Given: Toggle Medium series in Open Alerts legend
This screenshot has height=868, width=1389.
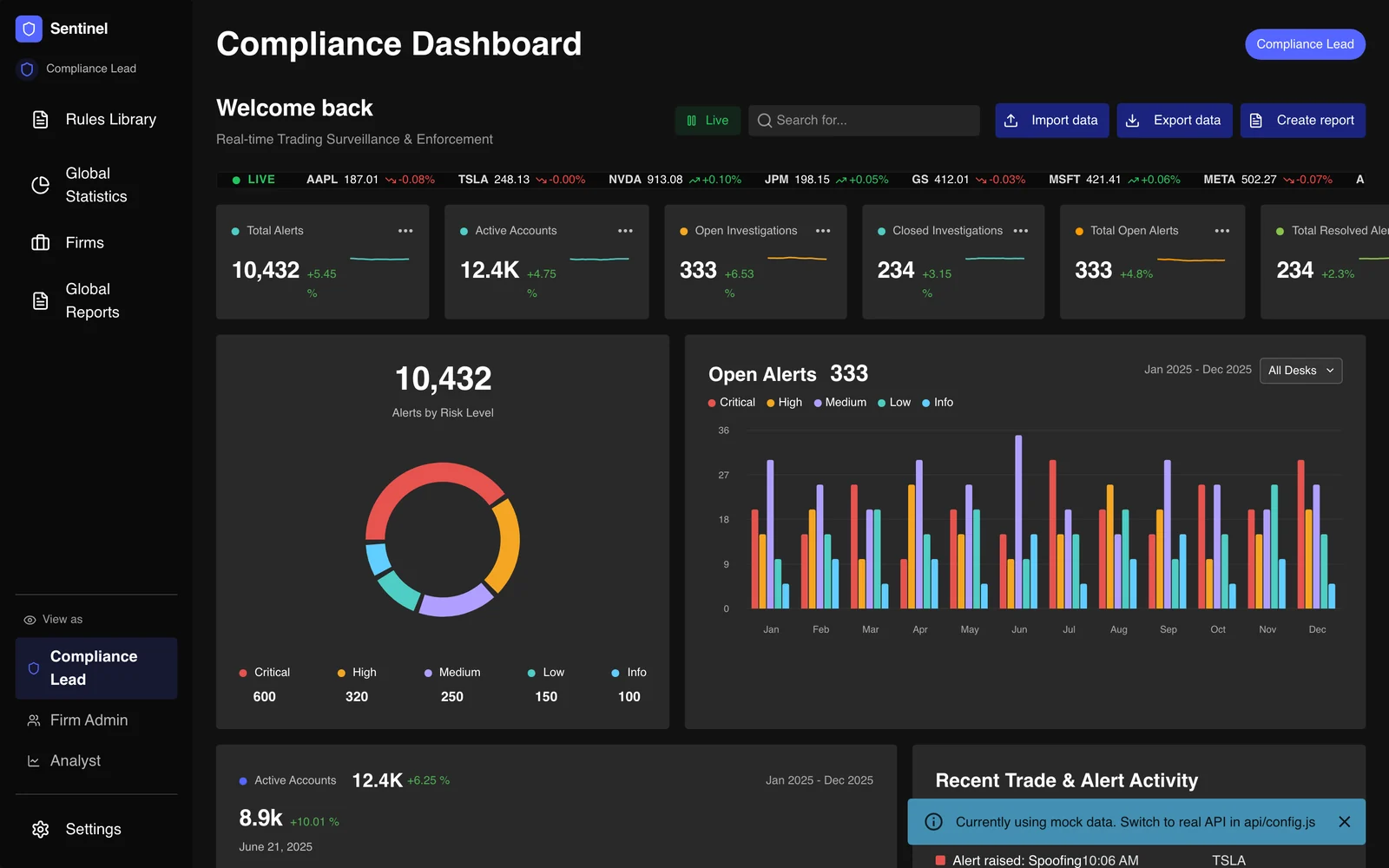Looking at the screenshot, I should pos(839,403).
